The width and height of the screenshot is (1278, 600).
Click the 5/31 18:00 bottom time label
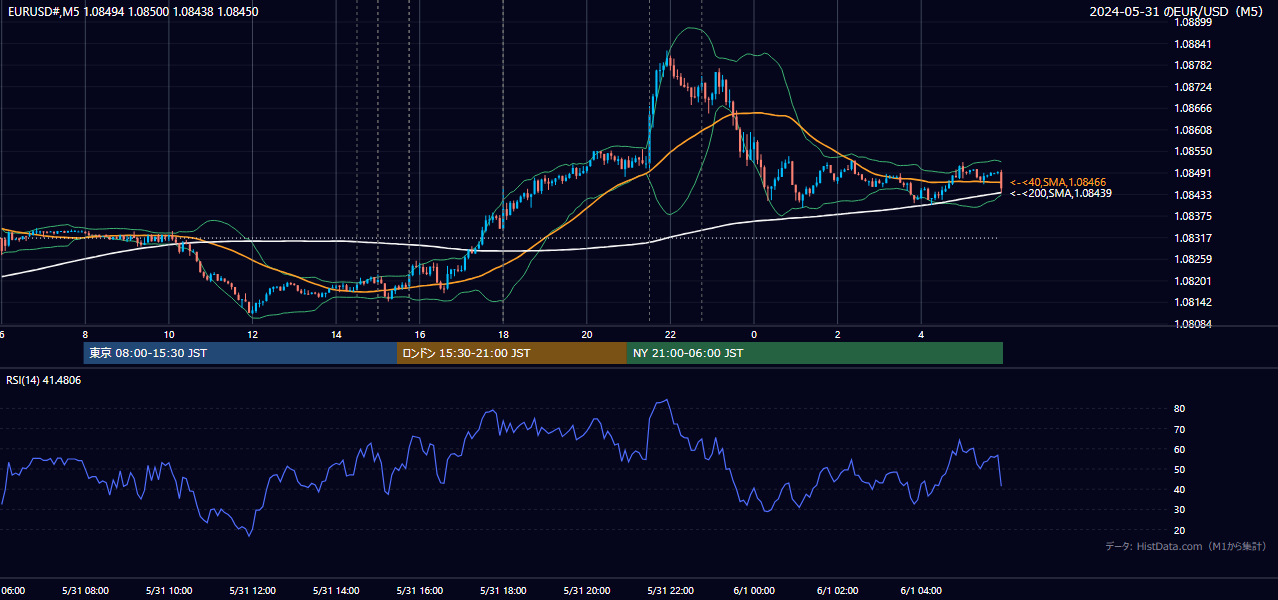tap(503, 591)
